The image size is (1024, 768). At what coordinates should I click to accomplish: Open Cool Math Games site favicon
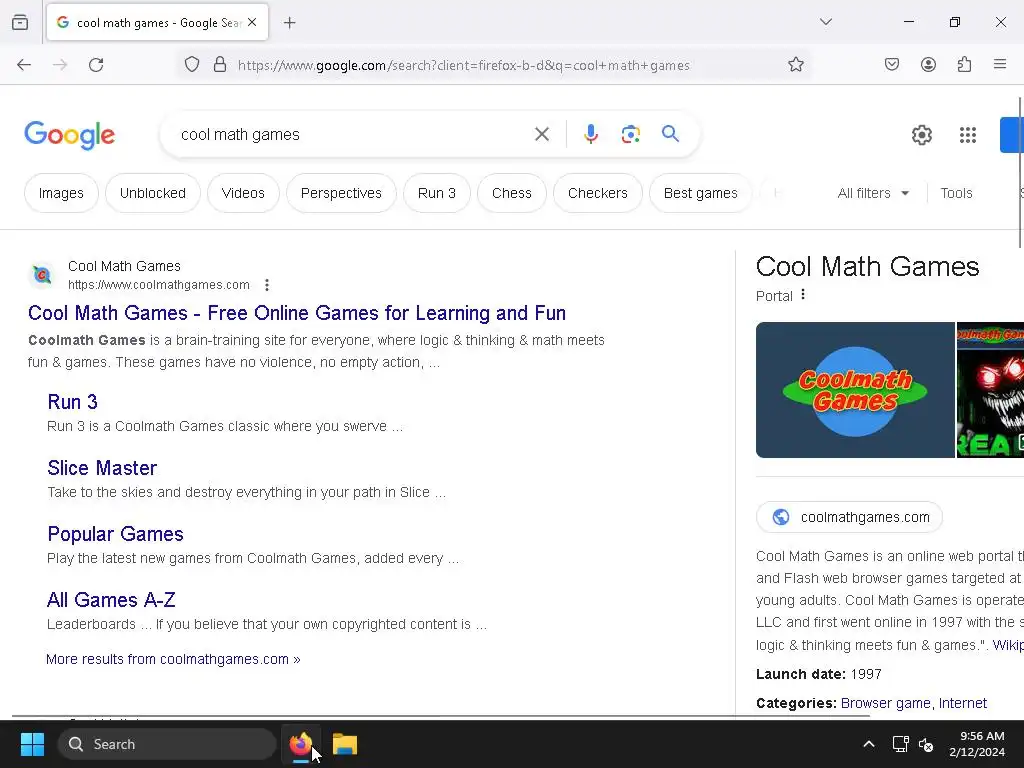click(x=42, y=275)
